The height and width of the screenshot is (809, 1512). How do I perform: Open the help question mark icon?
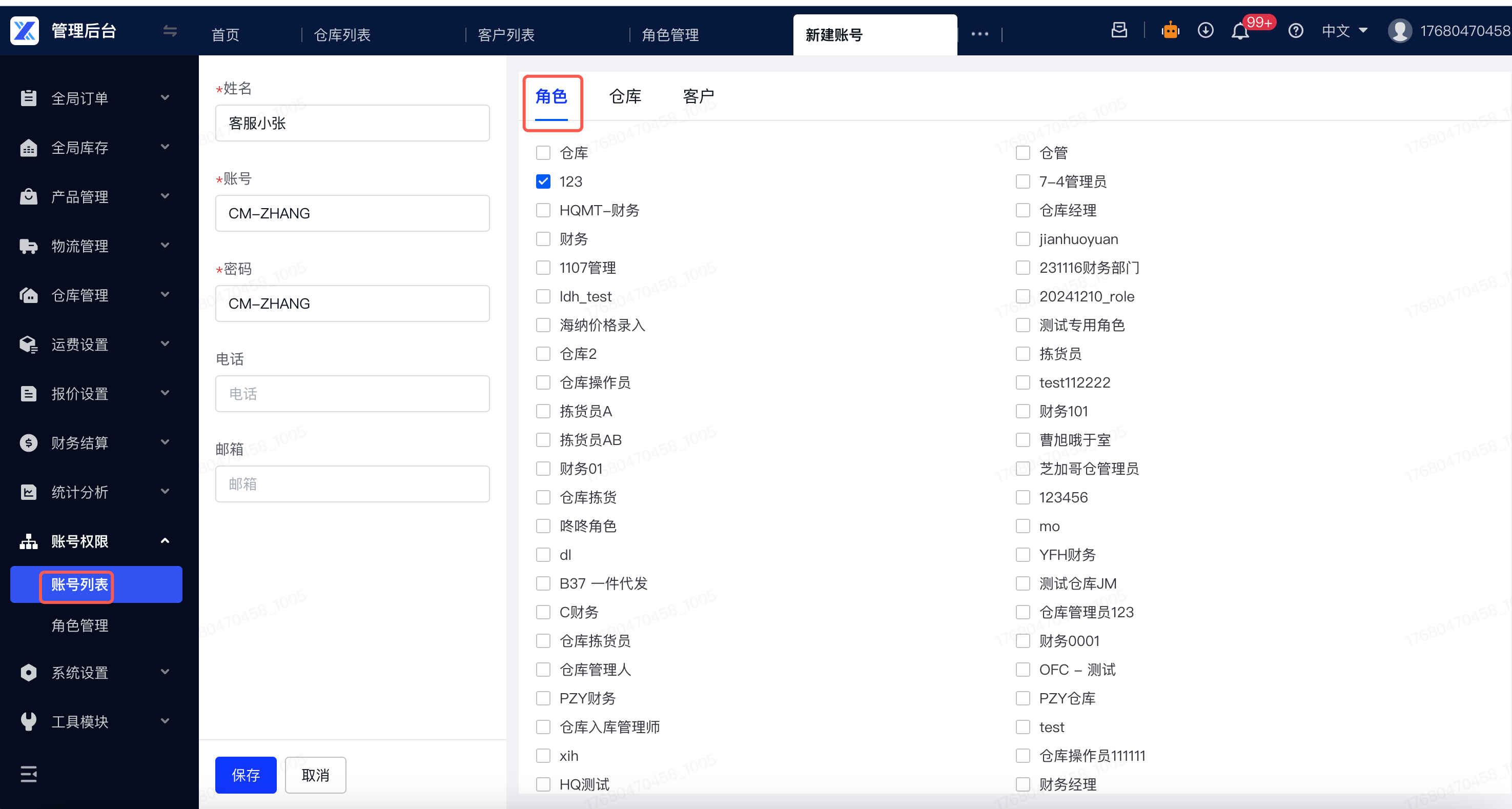click(x=1295, y=31)
